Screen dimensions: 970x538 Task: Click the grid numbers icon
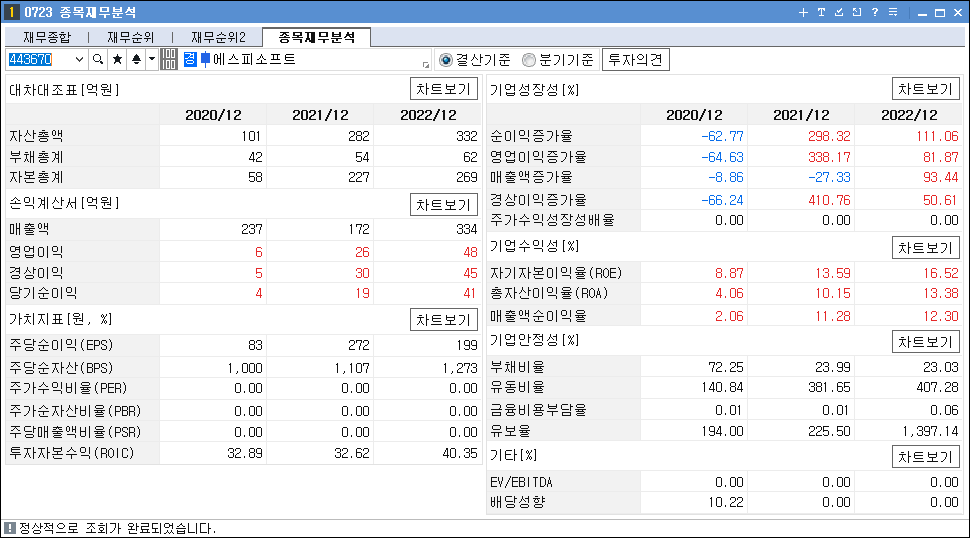pos(169,59)
